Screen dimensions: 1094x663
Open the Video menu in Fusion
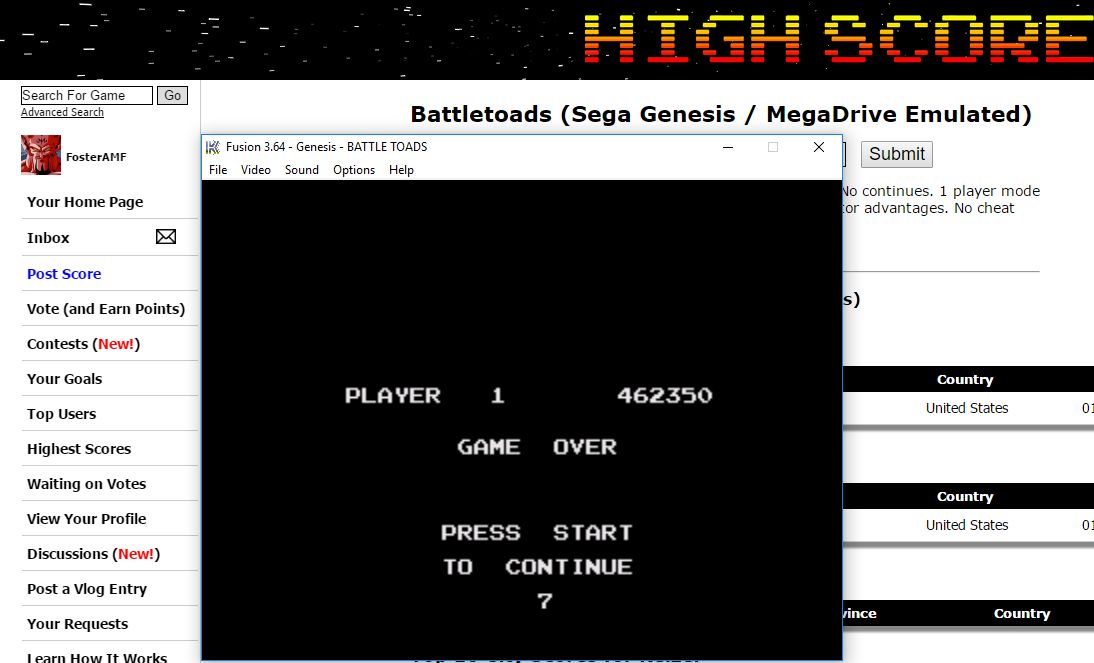pos(255,170)
